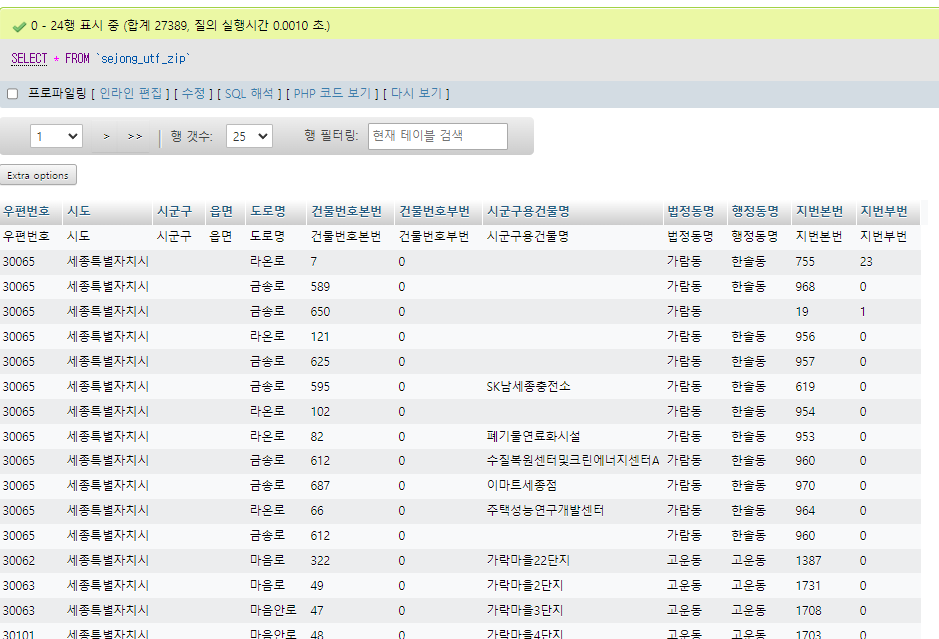Viewport: 939px width, 639px height.
Task: Sort by 건물번호부번 column header
Action: 434,211
